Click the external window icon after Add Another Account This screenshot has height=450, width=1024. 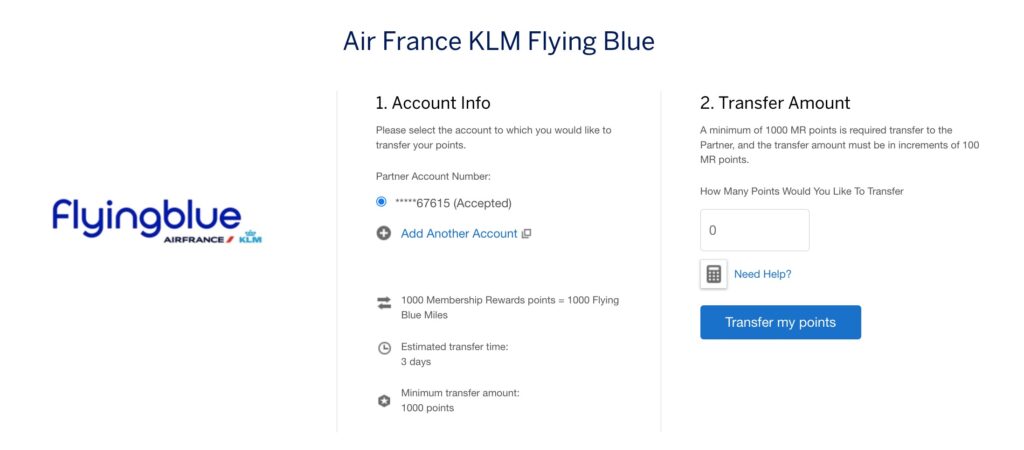[526, 234]
